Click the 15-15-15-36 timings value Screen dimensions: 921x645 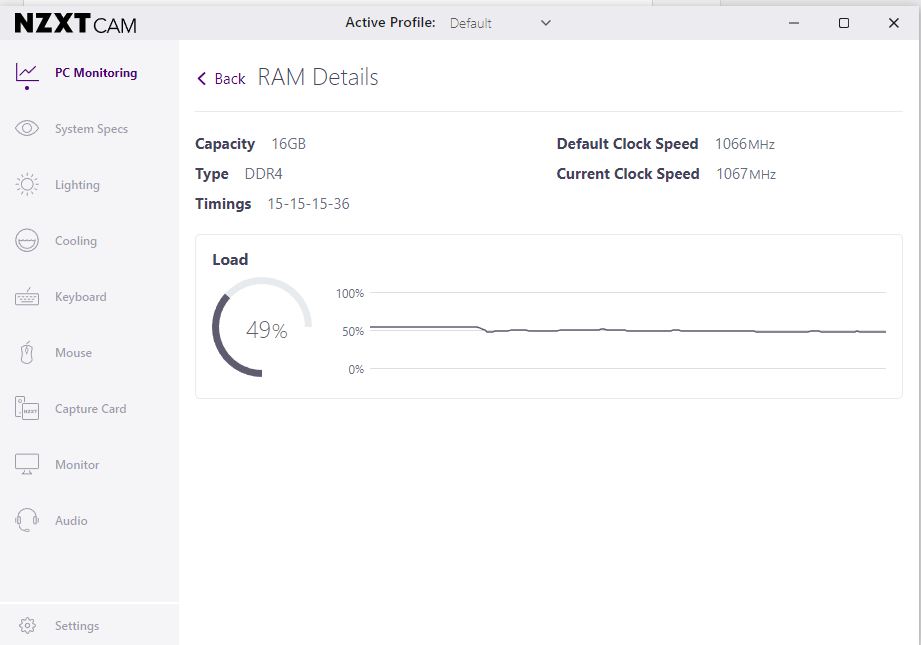pyautogui.click(x=308, y=204)
